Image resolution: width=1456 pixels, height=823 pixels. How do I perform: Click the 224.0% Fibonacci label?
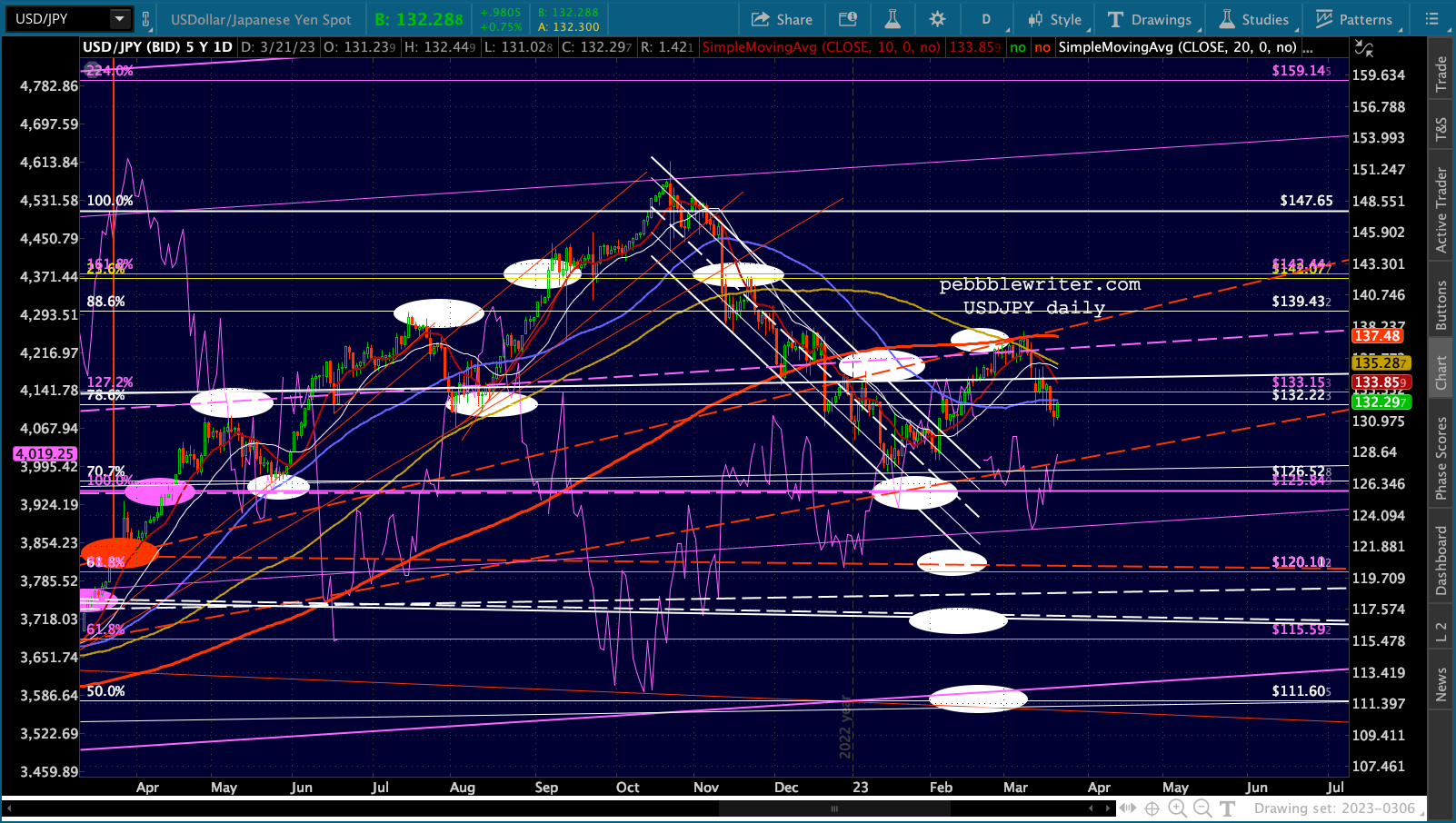[109, 71]
